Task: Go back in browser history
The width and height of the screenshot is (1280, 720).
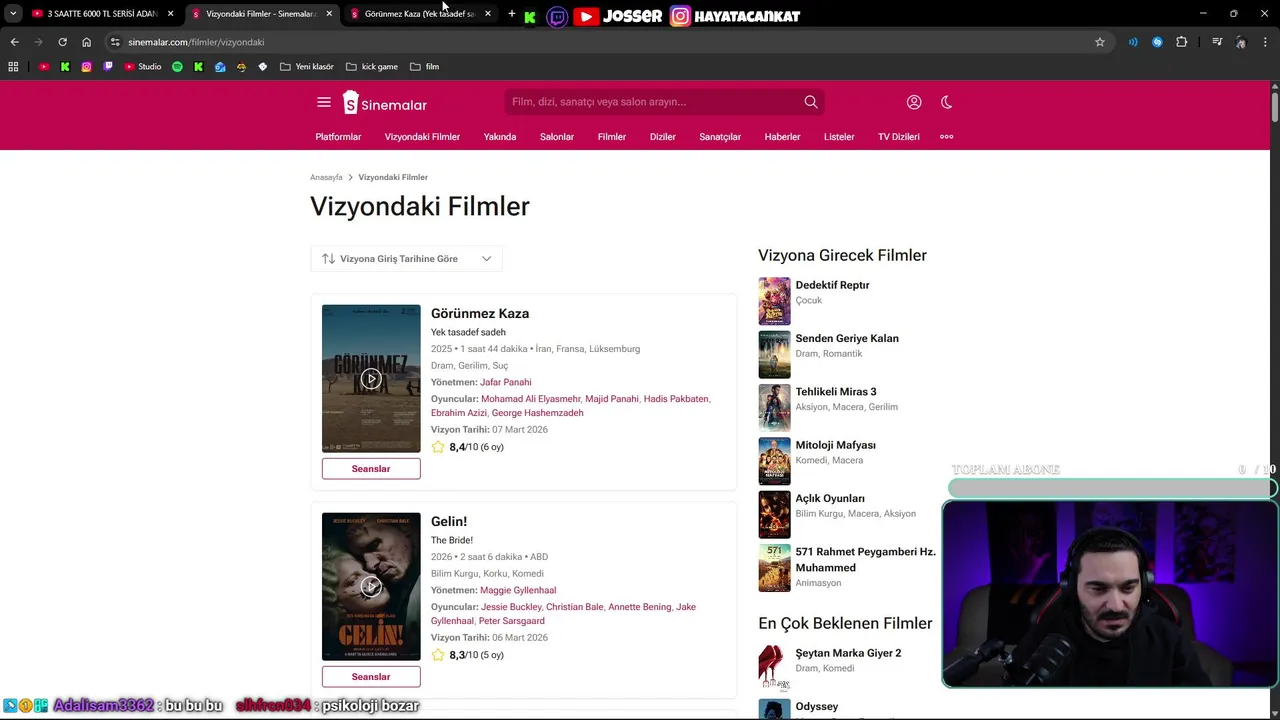Action: coord(14,42)
